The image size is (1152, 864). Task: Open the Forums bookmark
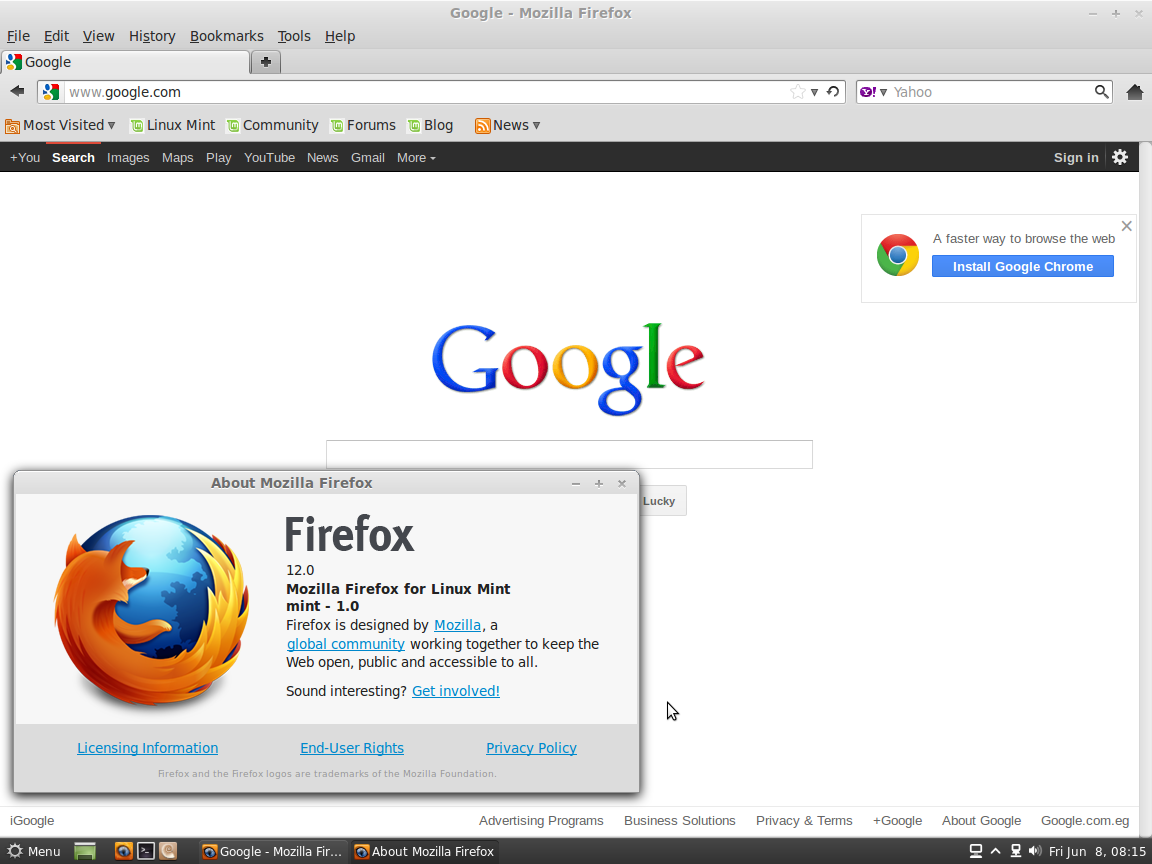[x=363, y=126]
